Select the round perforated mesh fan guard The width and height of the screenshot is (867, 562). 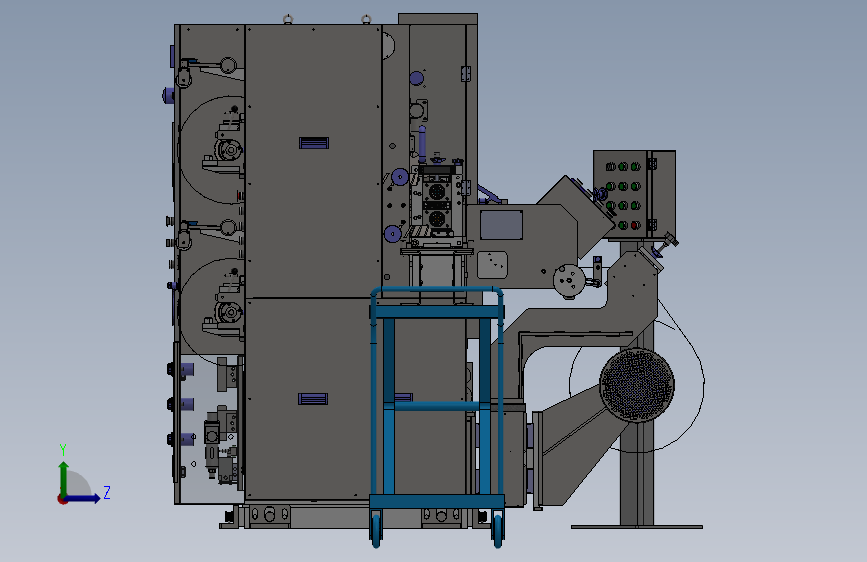click(x=637, y=385)
